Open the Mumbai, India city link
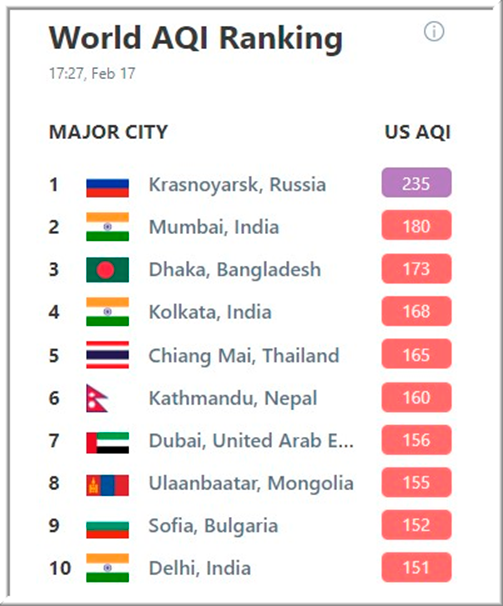 click(x=214, y=227)
